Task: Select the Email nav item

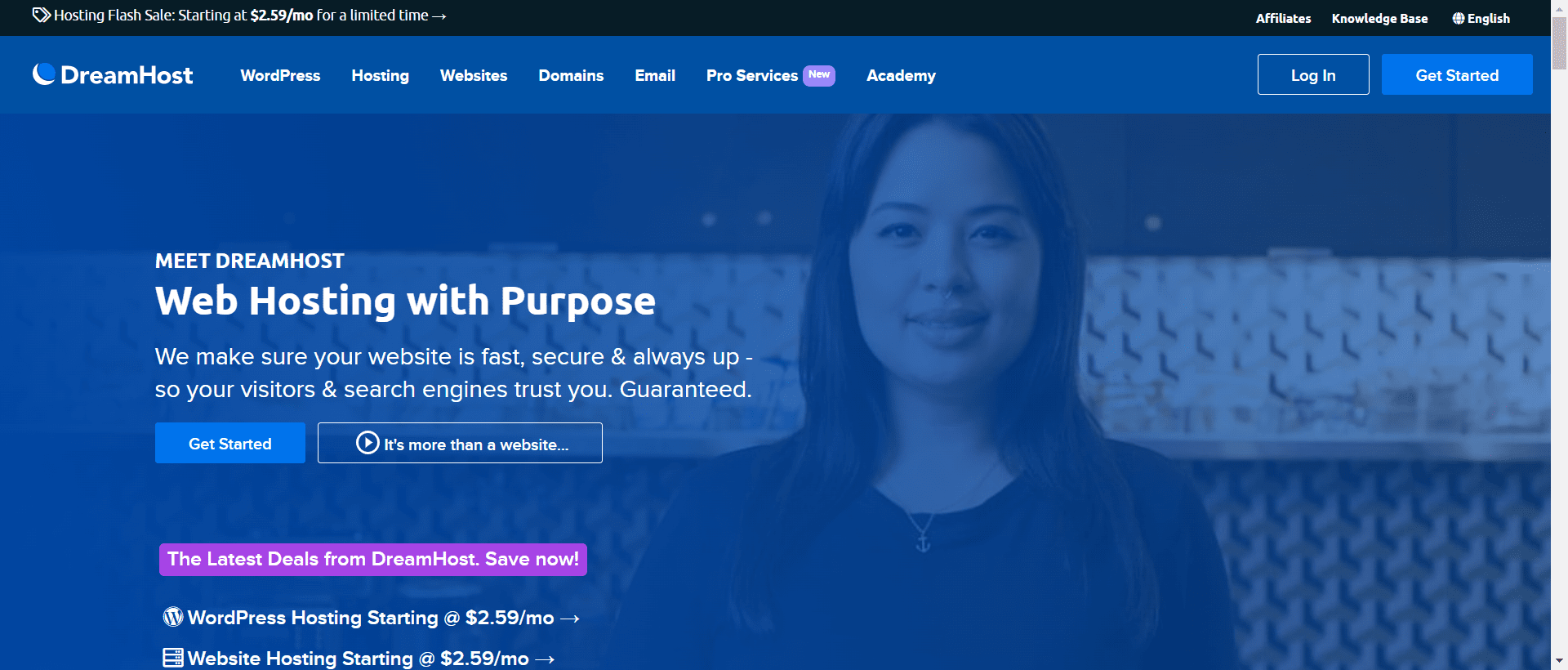Action: pyautogui.click(x=655, y=75)
